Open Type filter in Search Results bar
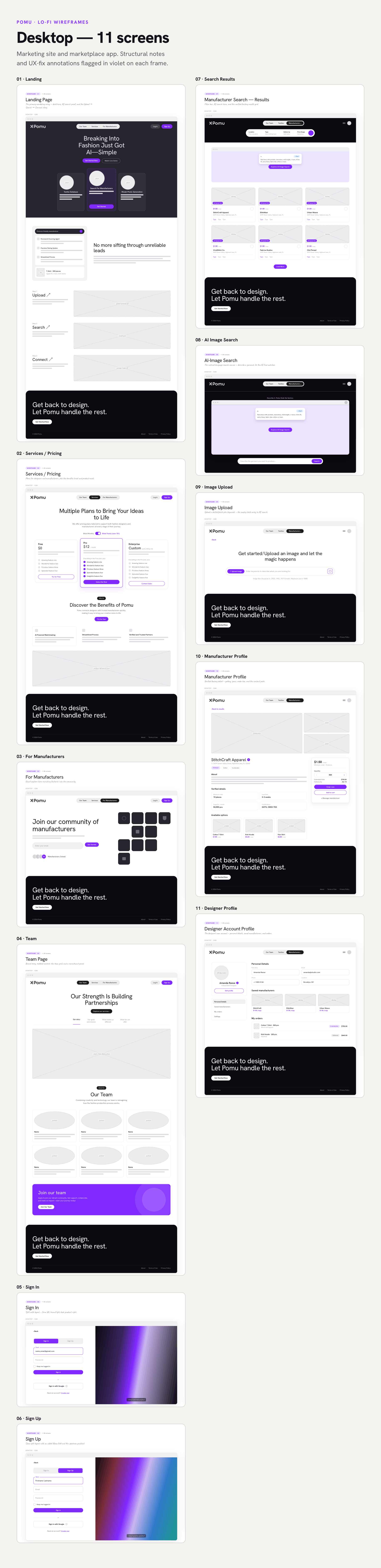Viewport: 381px width, 1568px height. tap(271, 133)
